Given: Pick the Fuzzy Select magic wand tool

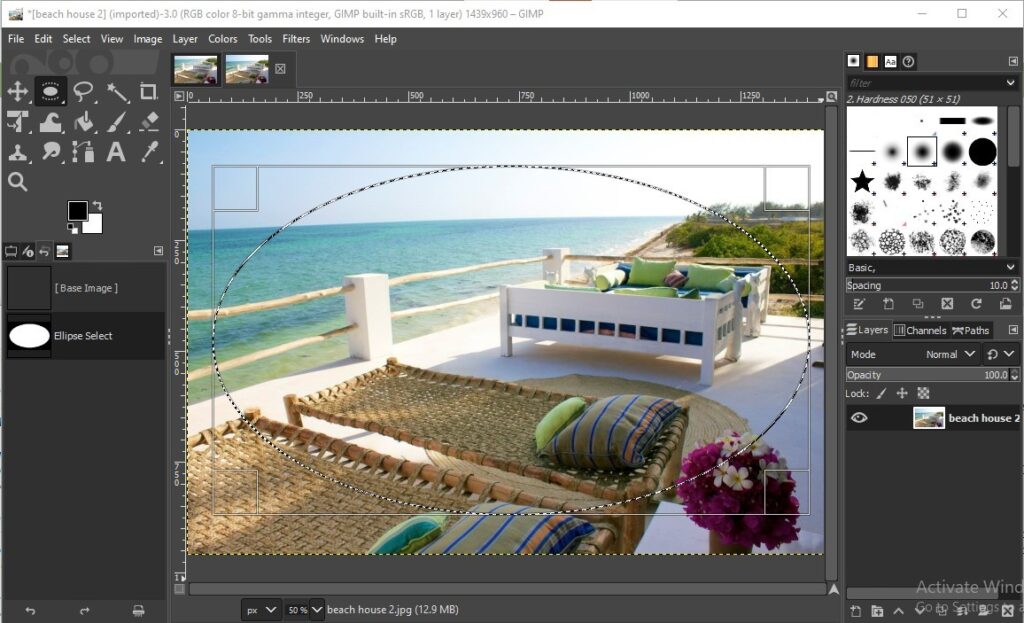Looking at the screenshot, I should pos(117,92).
